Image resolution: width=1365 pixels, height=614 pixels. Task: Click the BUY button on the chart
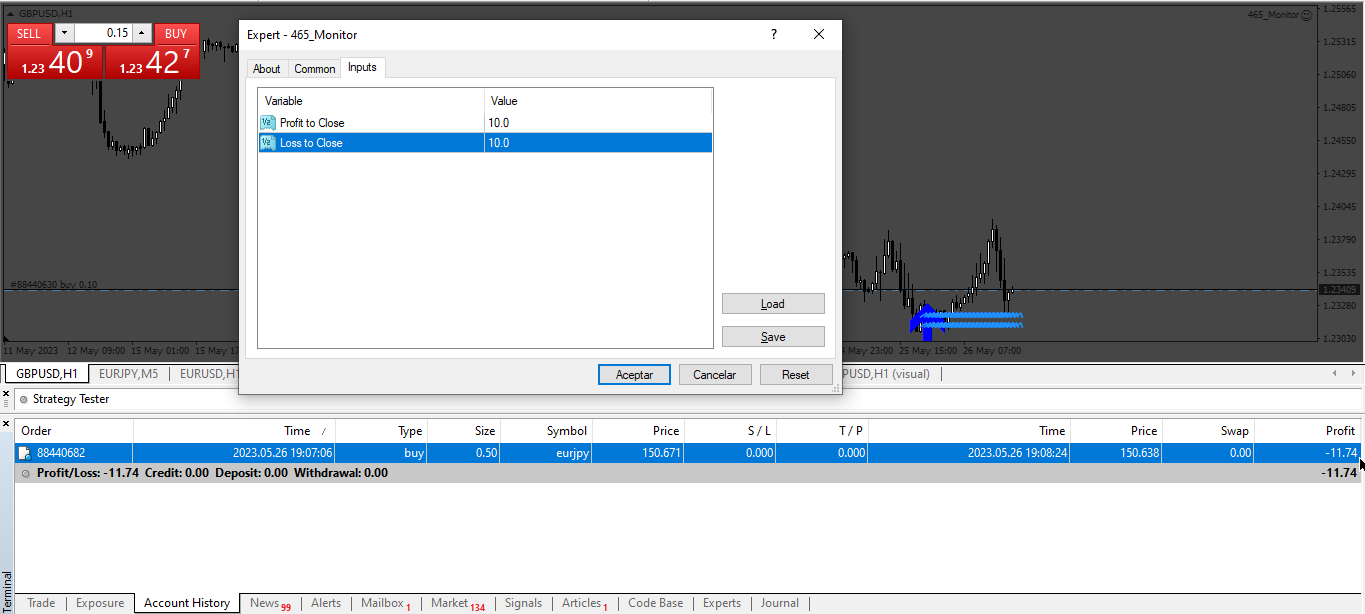coord(176,33)
